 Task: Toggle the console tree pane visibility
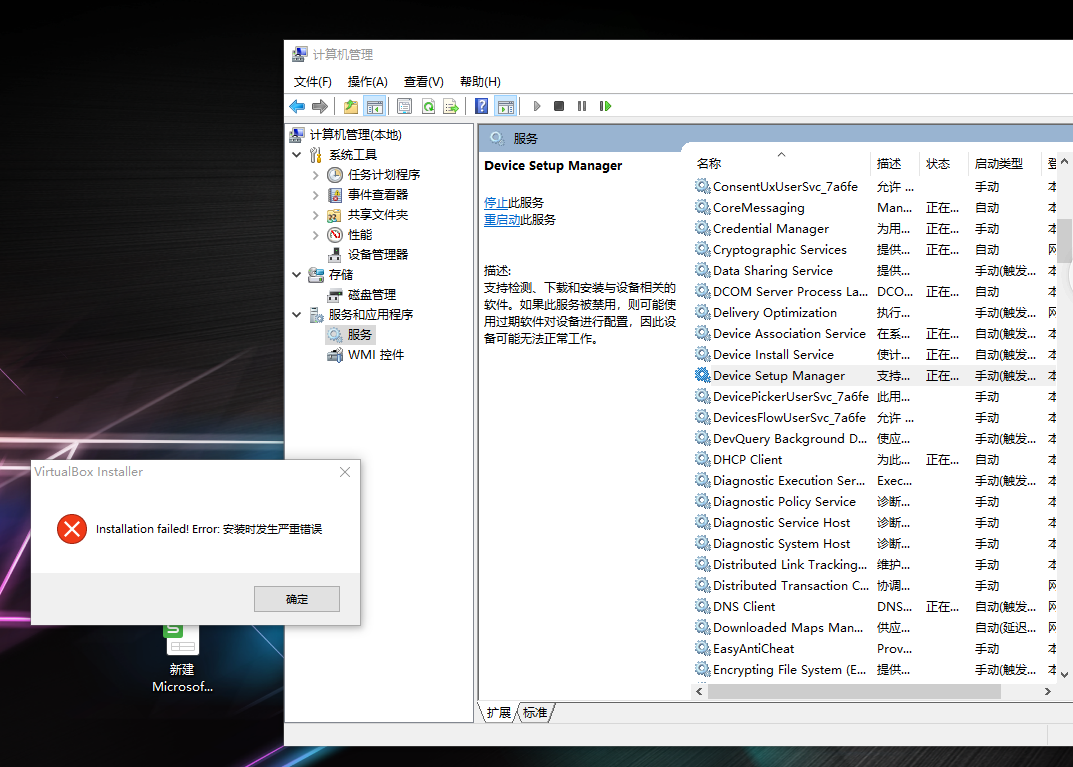[x=373, y=105]
